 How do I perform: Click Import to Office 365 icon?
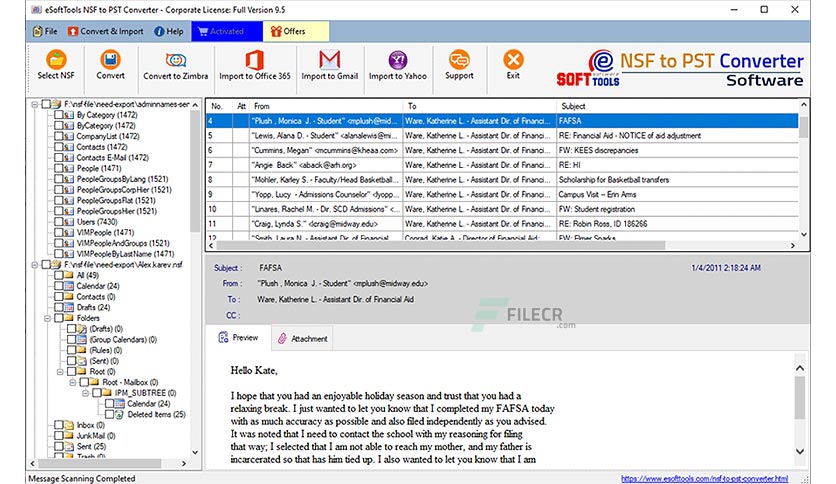coord(254,60)
